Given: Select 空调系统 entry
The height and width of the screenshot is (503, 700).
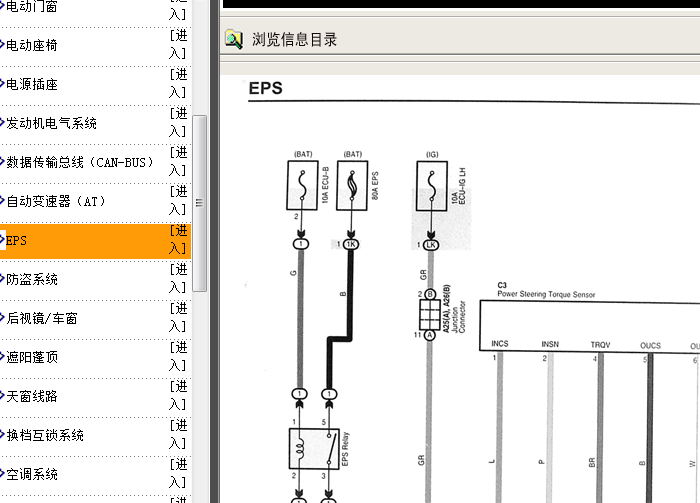Looking at the screenshot, I should coord(32,474).
